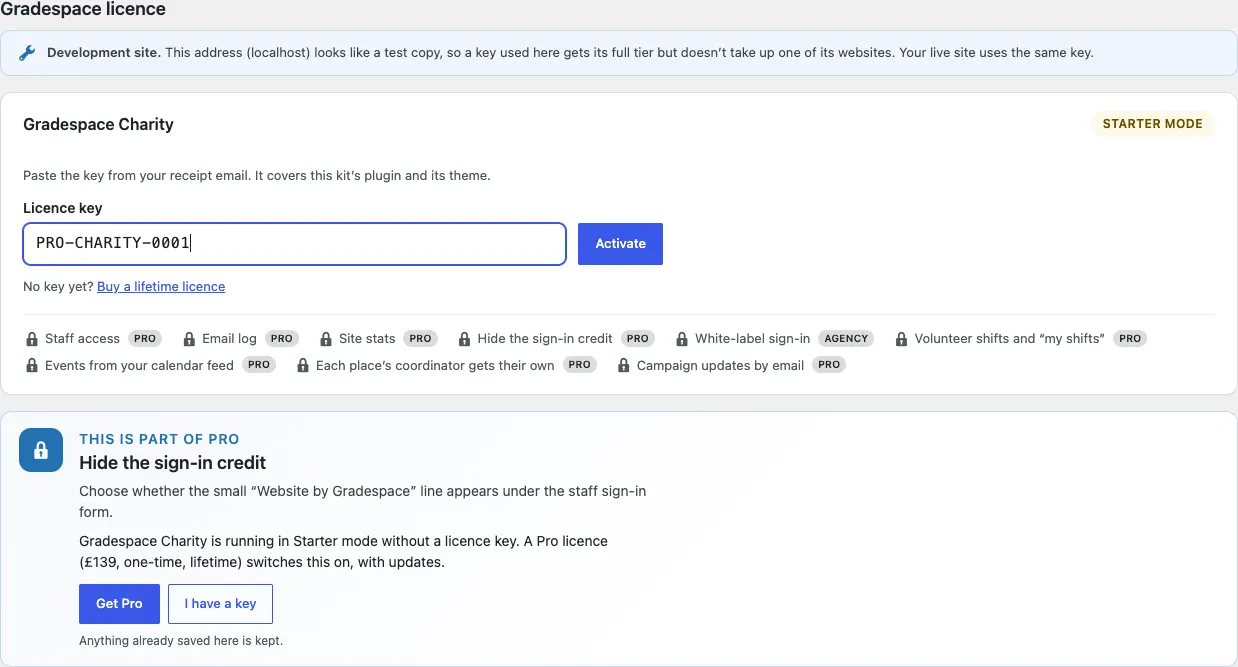Click the Paste the key from your receipt email text
Viewport: 1238px width, 667px height.
pyautogui.click(x=257, y=176)
